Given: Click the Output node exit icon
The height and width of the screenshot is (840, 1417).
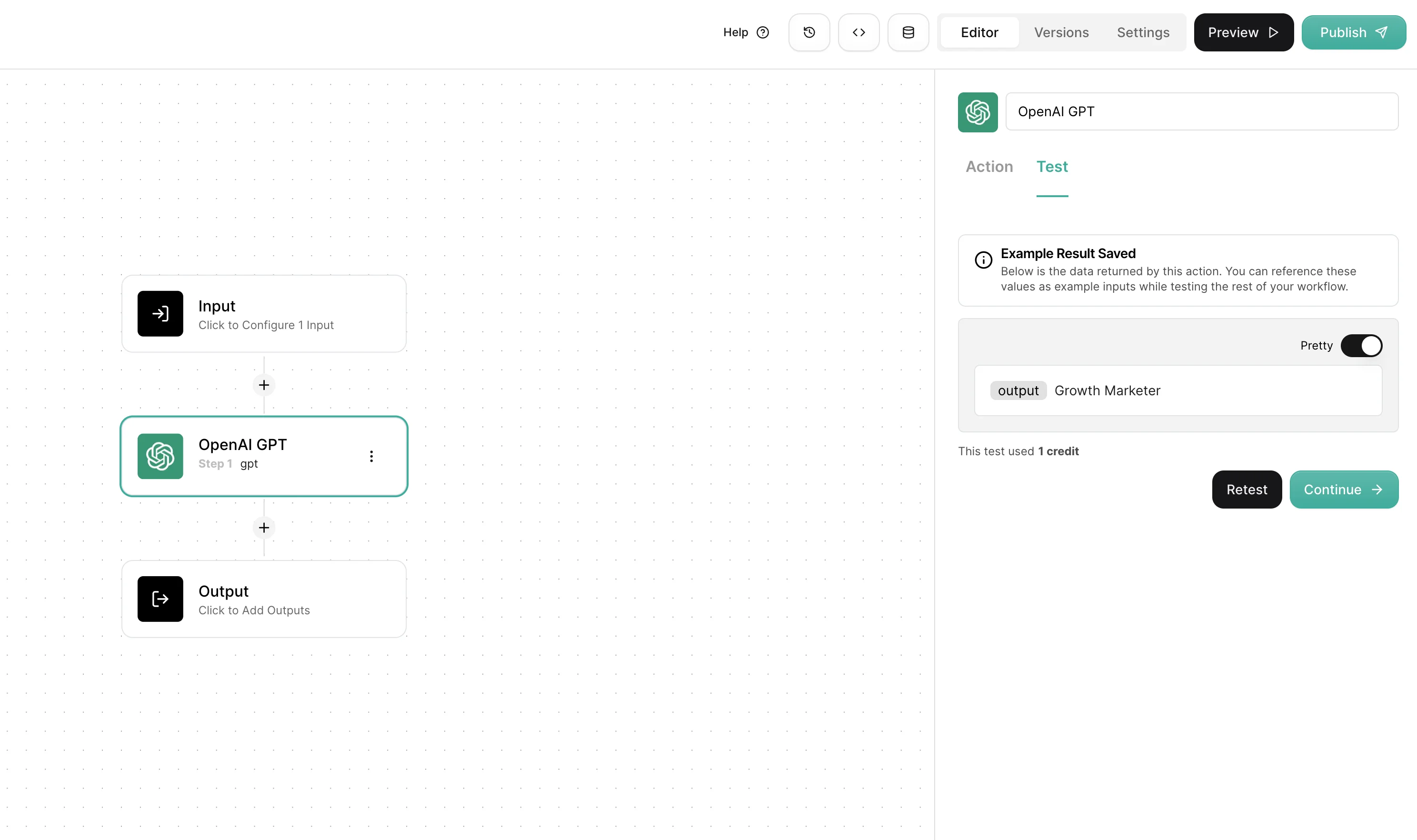Looking at the screenshot, I should [x=160, y=599].
